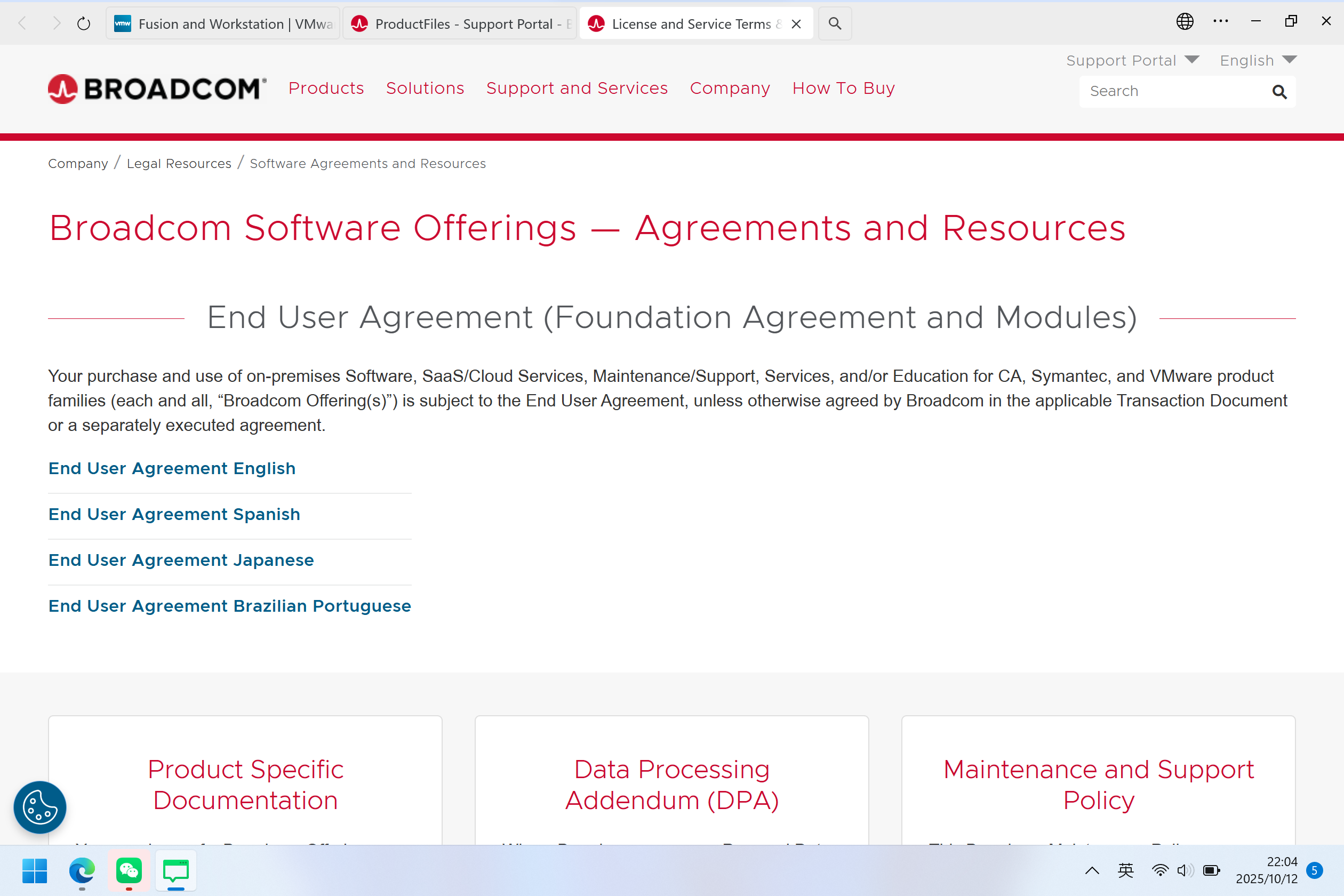The width and height of the screenshot is (1344, 896).
Task: Click the browser reload icon
Action: point(83,23)
